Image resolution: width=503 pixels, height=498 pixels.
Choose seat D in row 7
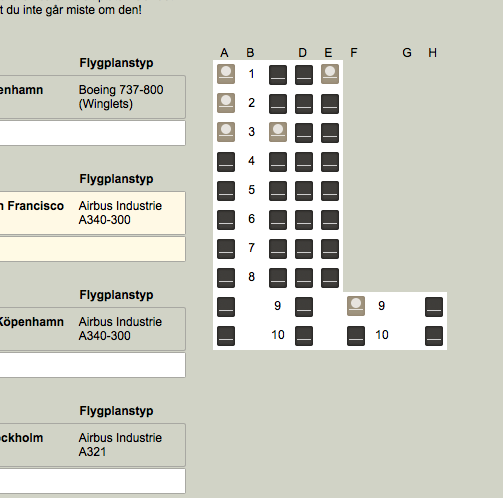point(304,249)
